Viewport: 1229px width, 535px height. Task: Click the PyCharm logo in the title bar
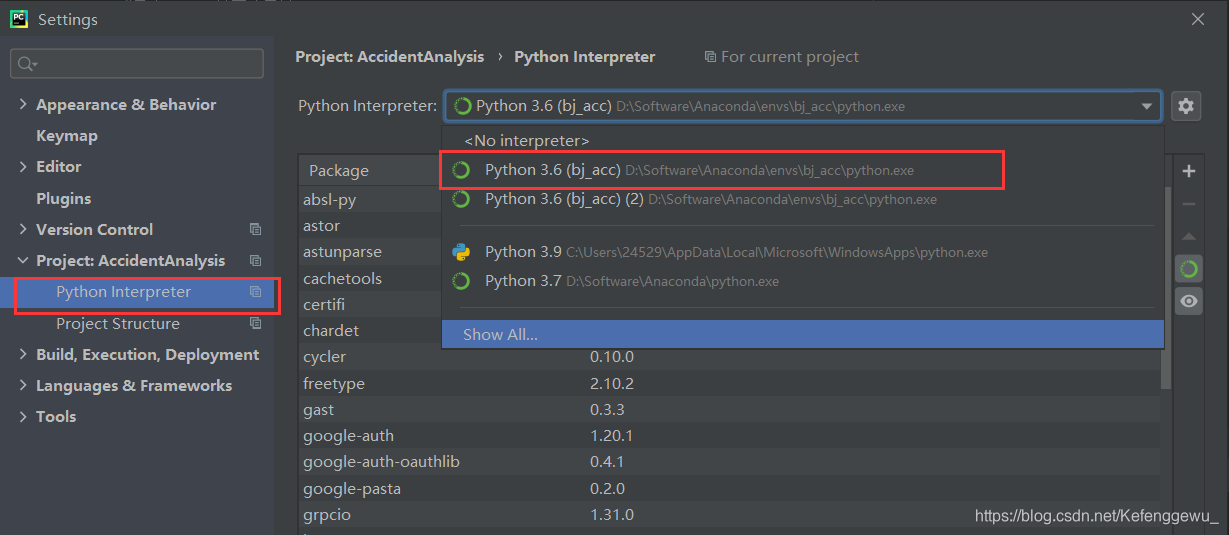(19, 19)
